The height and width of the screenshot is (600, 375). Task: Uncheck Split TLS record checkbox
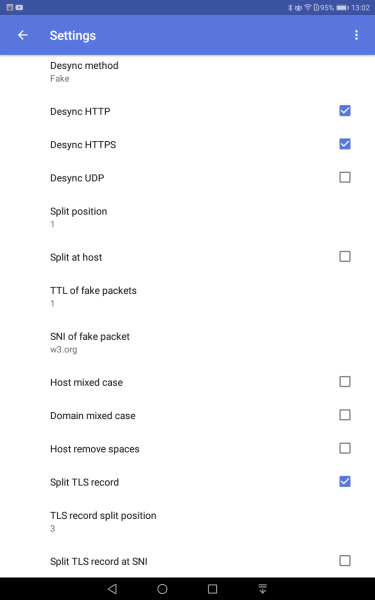[x=345, y=482]
